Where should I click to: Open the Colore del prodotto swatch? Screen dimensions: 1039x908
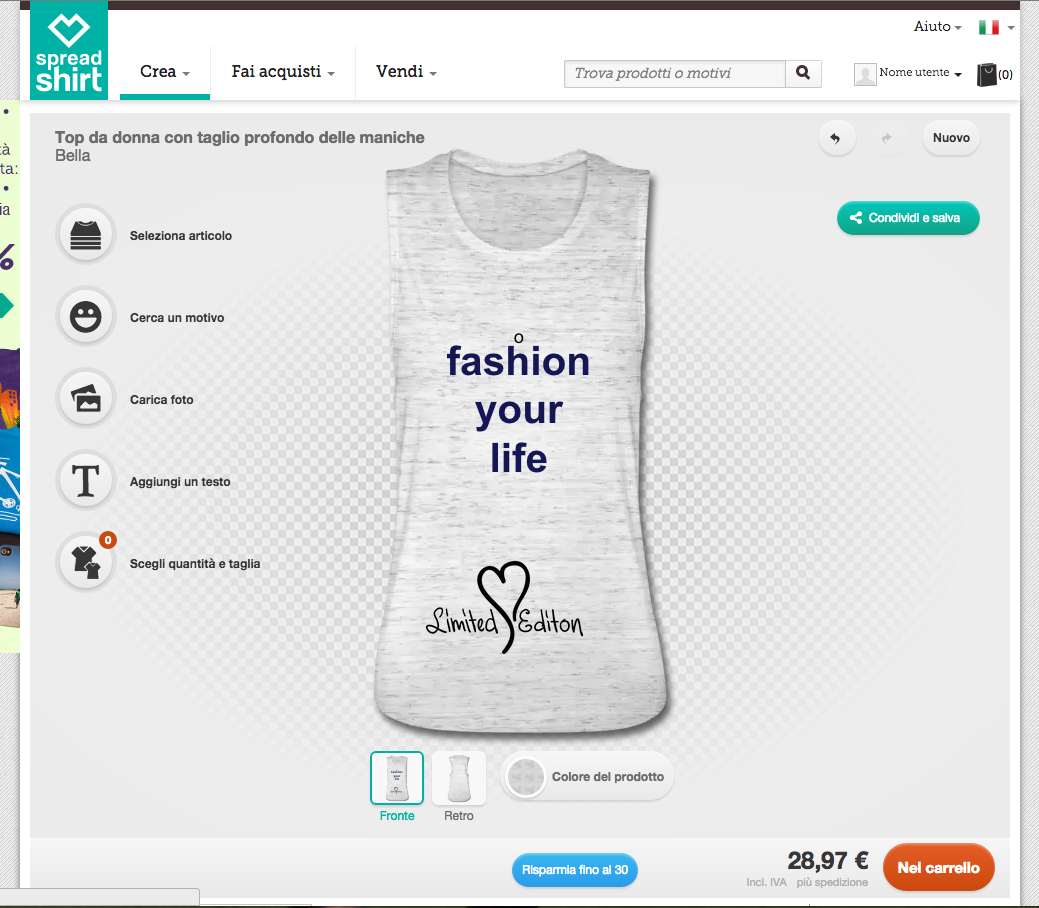click(x=525, y=777)
